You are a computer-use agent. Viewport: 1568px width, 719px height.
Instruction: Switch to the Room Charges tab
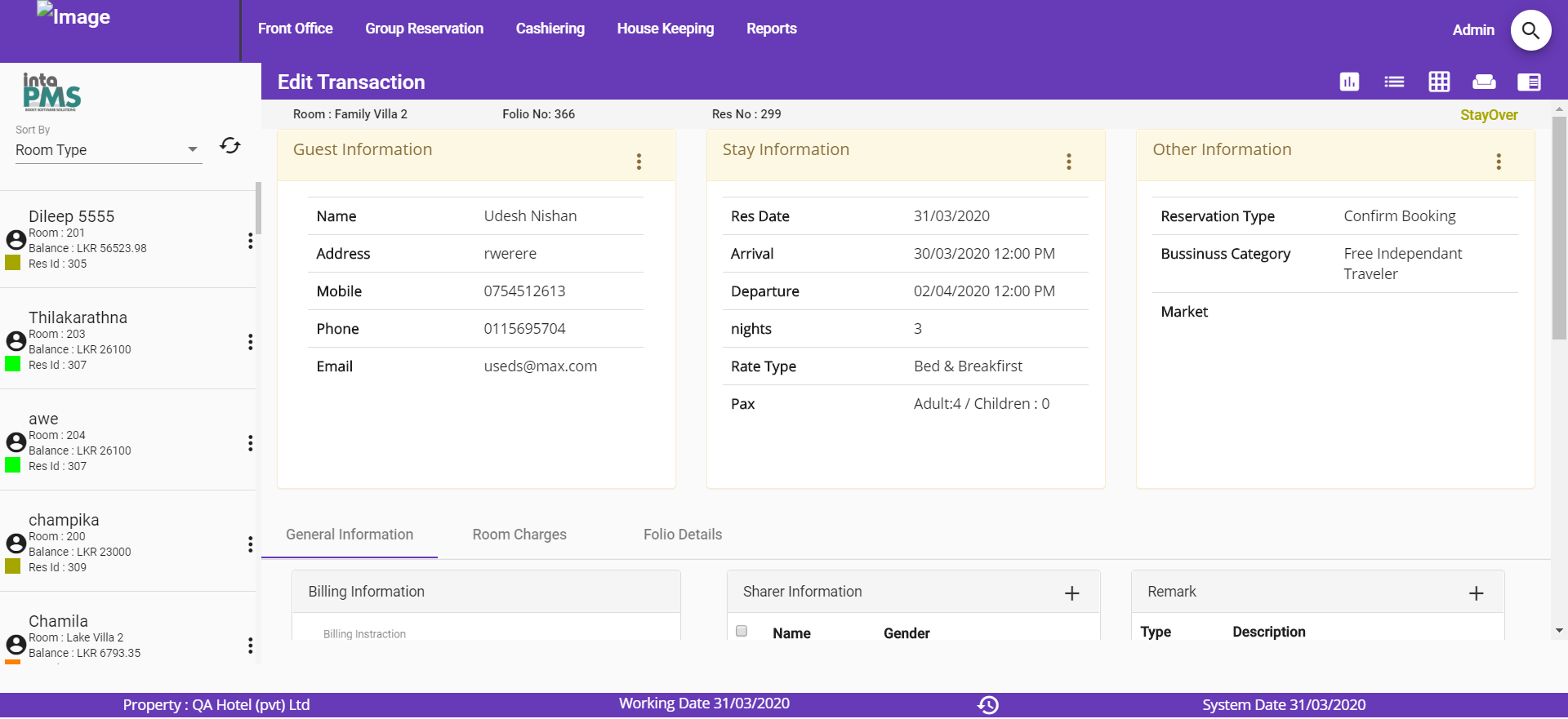(519, 535)
